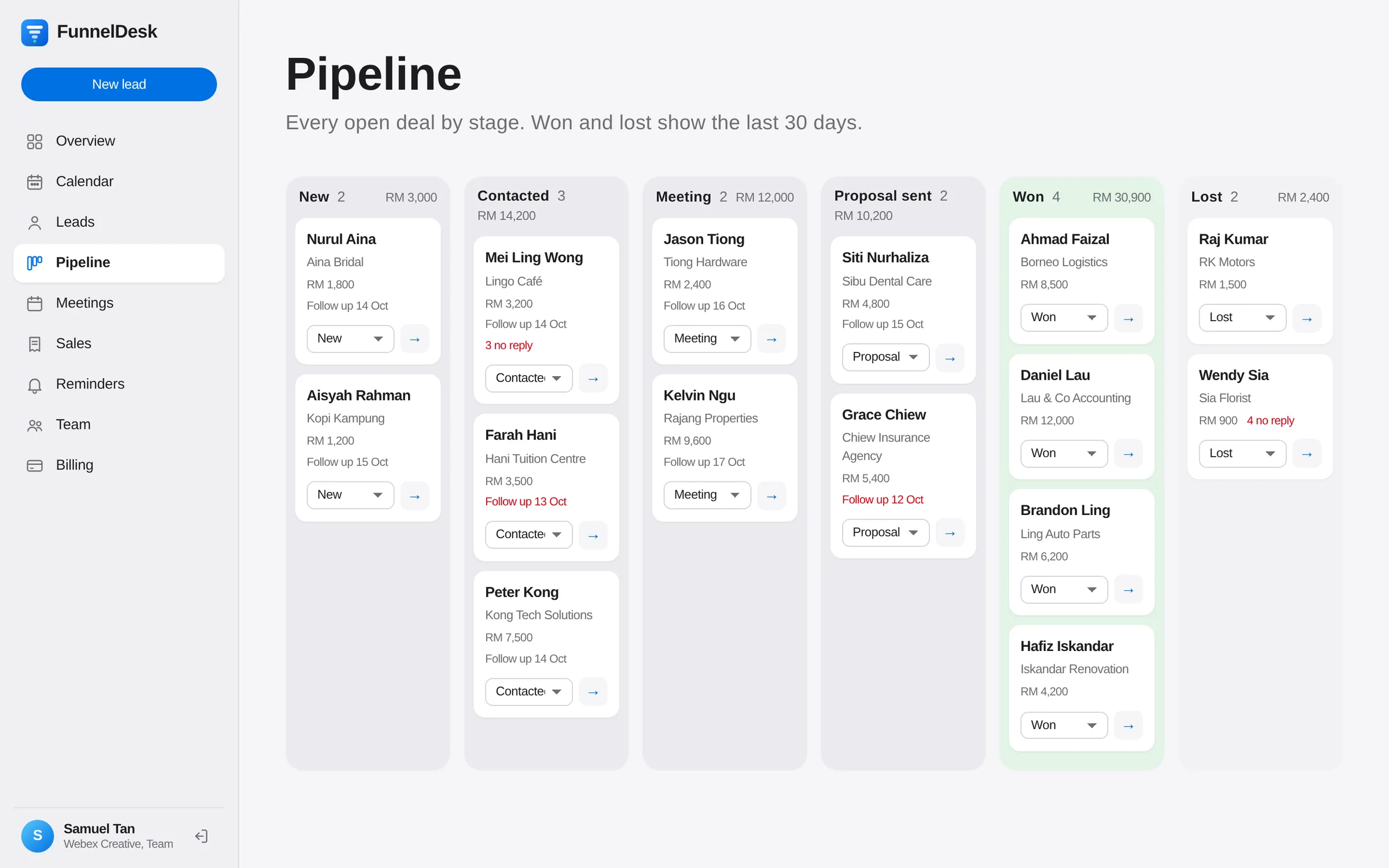This screenshot has width=1389, height=868.
Task: Click the Billing card icon
Action: pyautogui.click(x=35, y=465)
